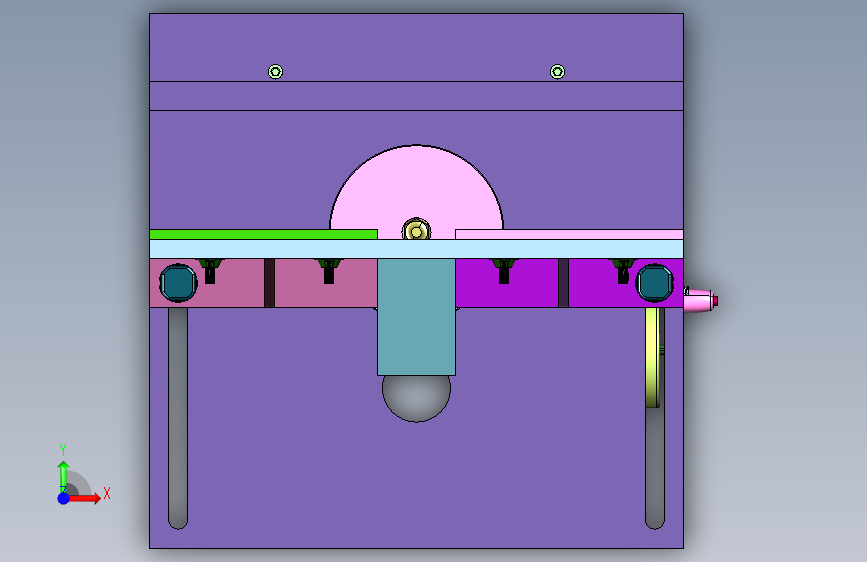Click the green Y axis arrow of the triad
This screenshot has width=867, height=562.
(63, 476)
